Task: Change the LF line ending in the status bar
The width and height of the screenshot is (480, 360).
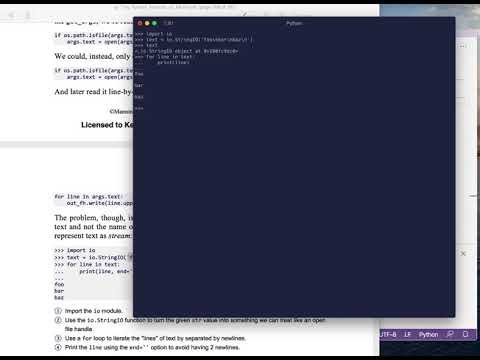Action: pyautogui.click(x=407, y=334)
